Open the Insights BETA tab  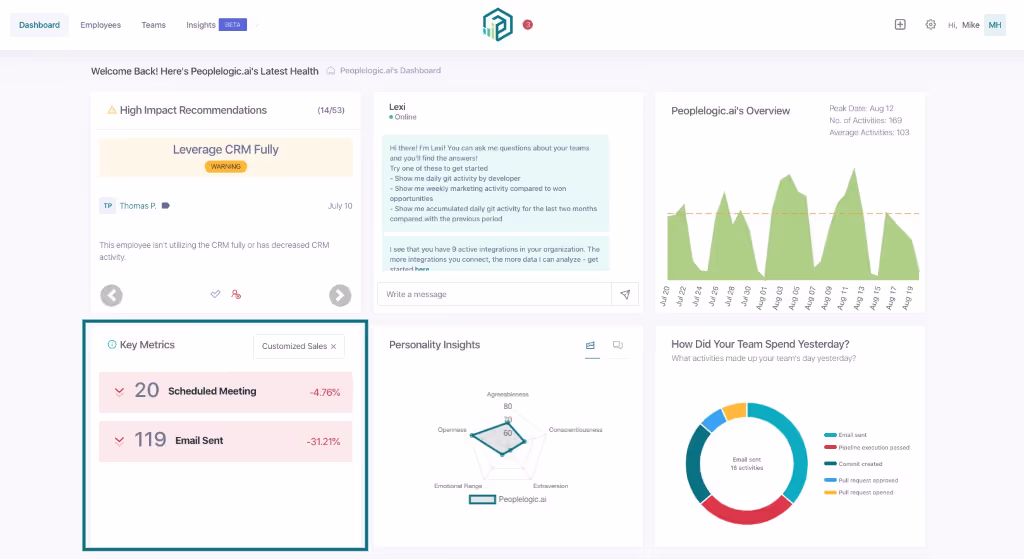point(216,25)
